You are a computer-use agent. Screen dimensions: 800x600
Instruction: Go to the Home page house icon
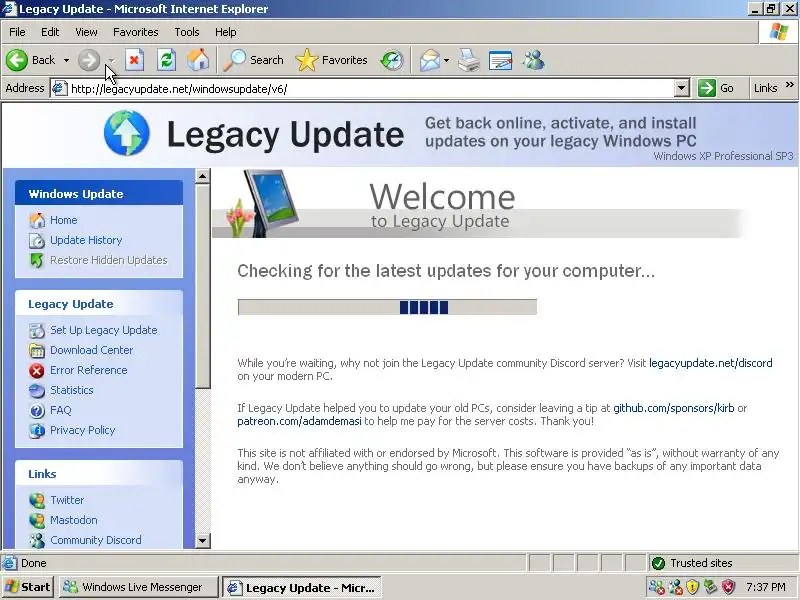(x=198, y=60)
